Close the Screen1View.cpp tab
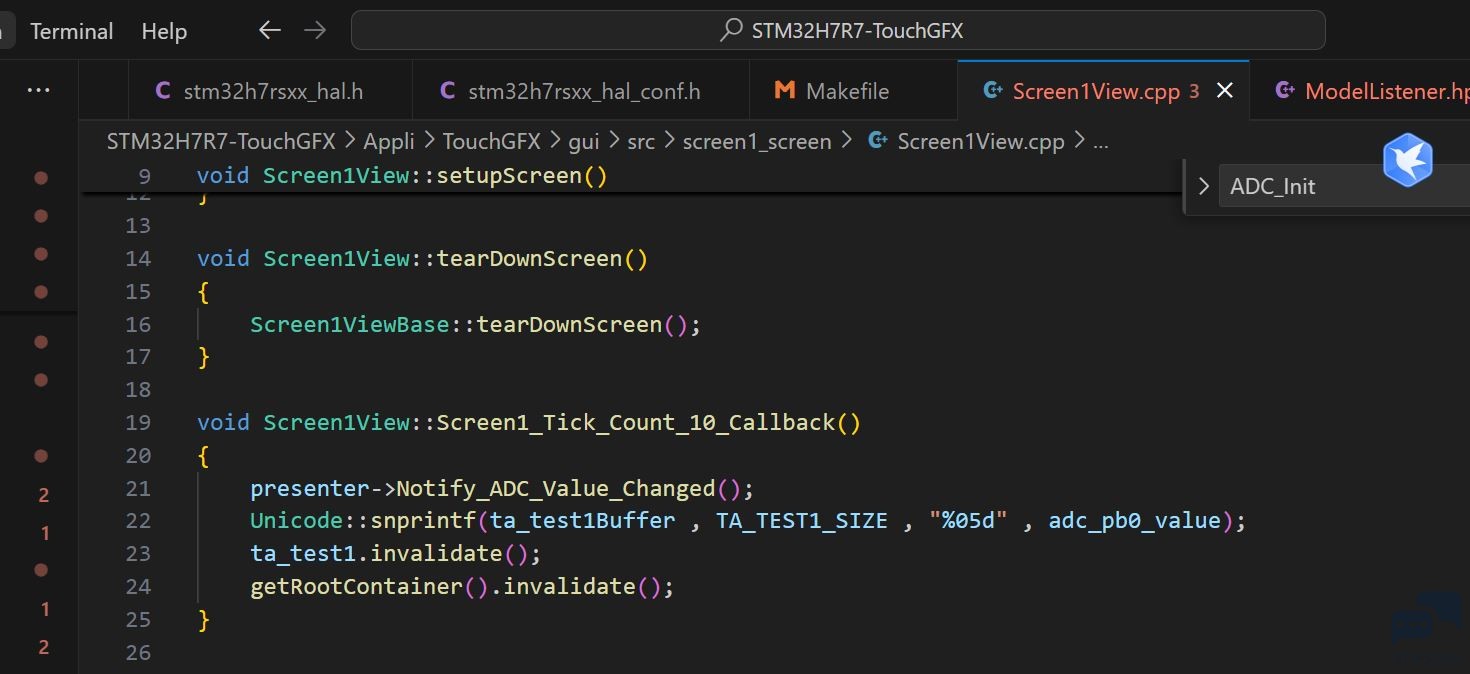Image resolution: width=1470 pixels, height=674 pixels. pos(1224,91)
